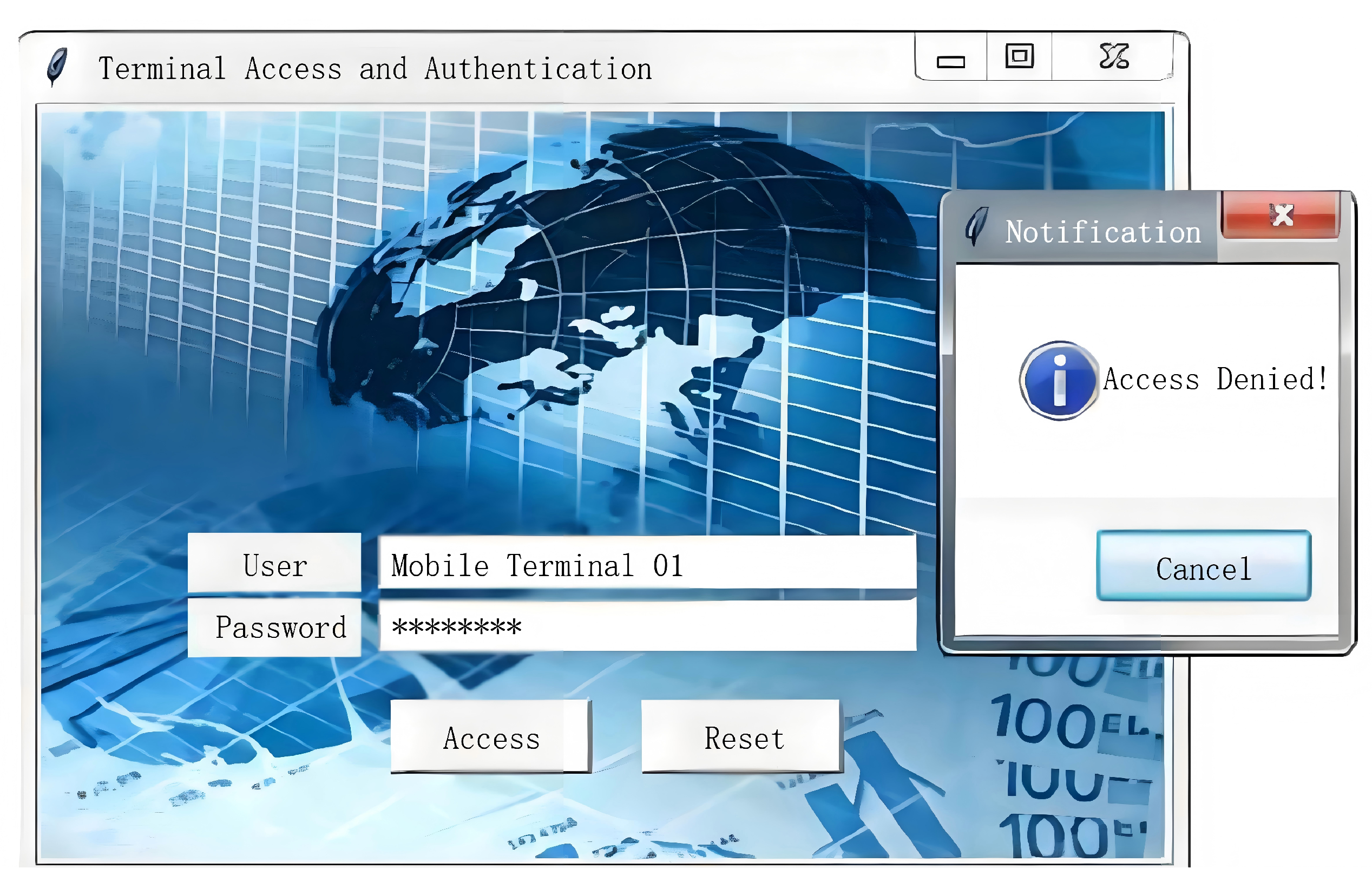Minimize the Terminal Access window
1372x888 pixels.
click(950, 61)
